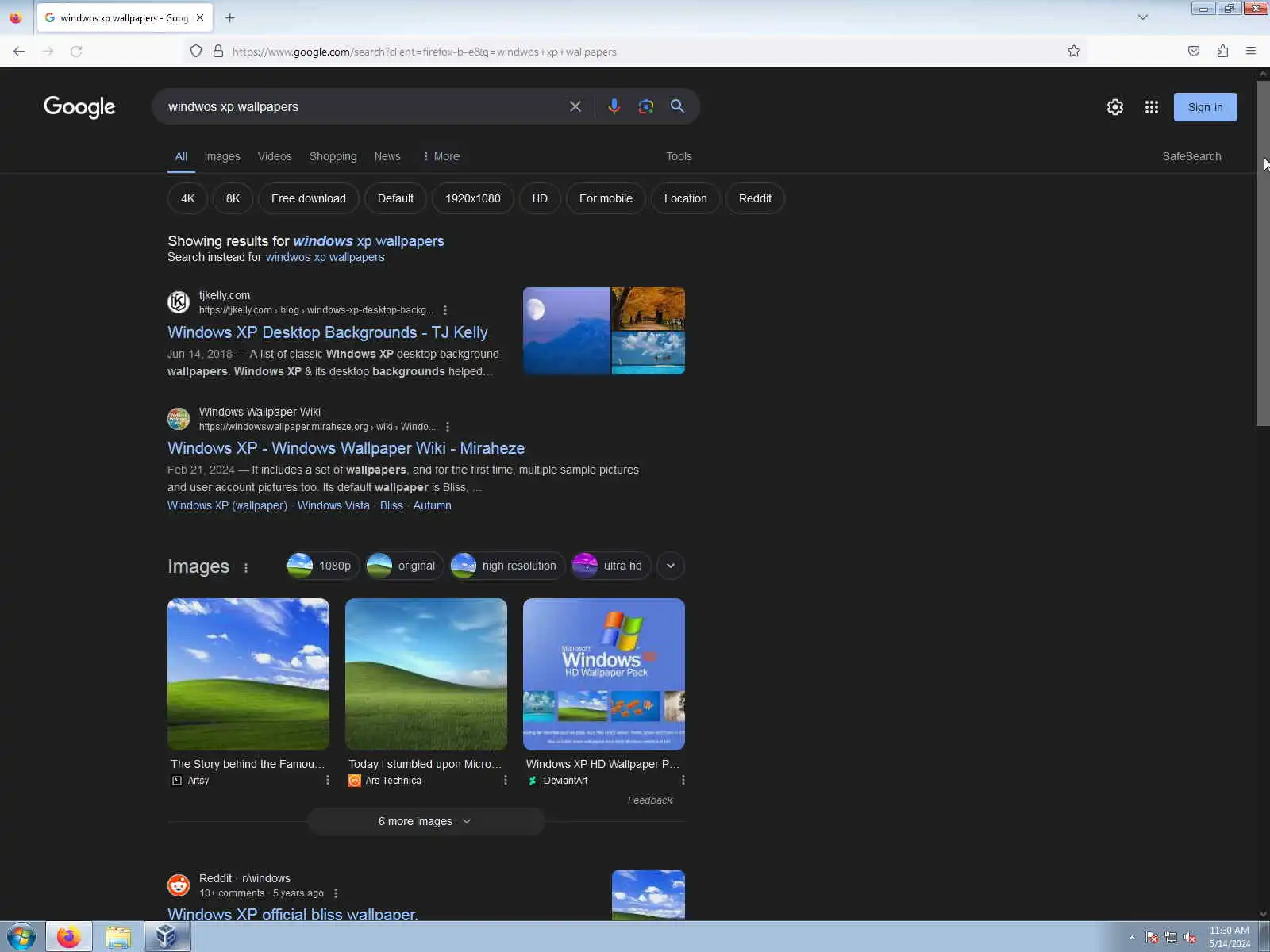Image resolution: width=1270 pixels, height=952 pixels.
Task: Switch to the Images tab
Action: (222, 156)
